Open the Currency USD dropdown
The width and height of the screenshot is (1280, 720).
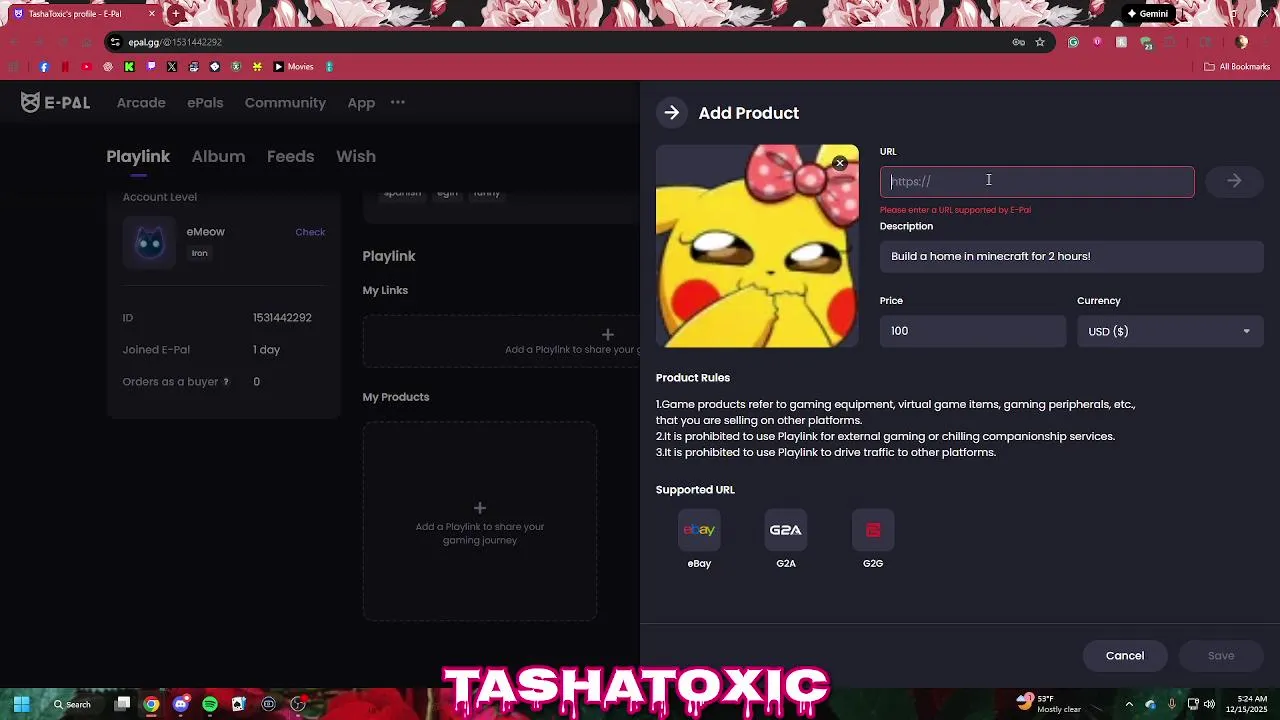pyautogui.click(x=1170, y=331)
